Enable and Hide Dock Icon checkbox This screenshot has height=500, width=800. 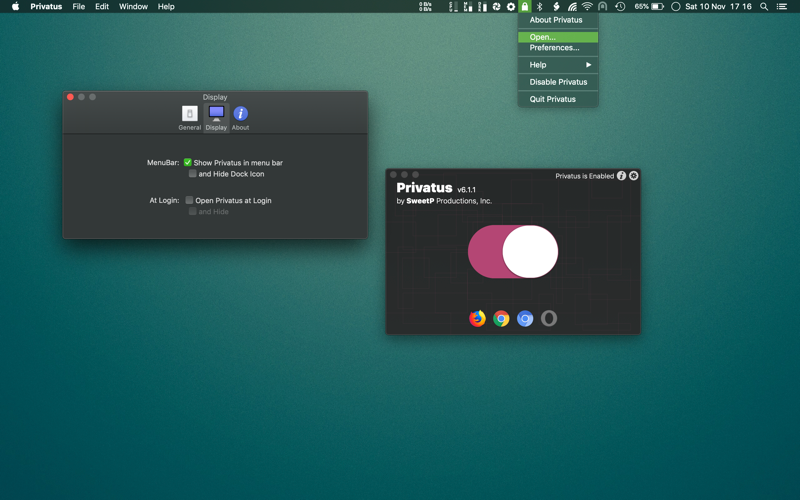192,173
